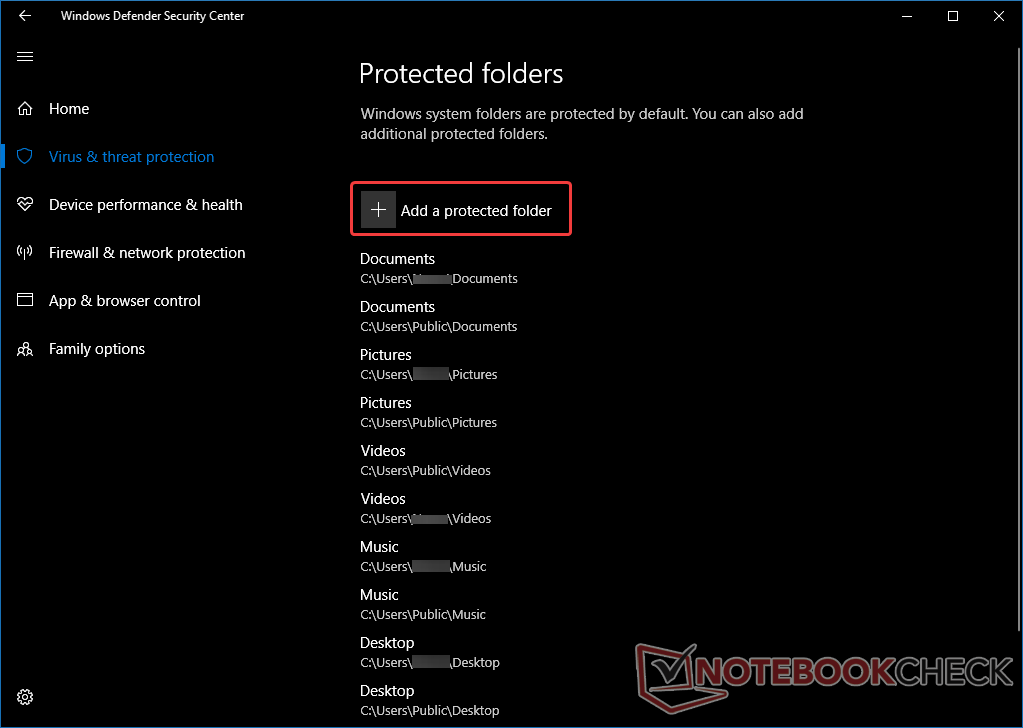Viewport: 1023px width, 728px height.
Task: Select the Public Desktop folder entry
Action: click(x=429, y=700)
